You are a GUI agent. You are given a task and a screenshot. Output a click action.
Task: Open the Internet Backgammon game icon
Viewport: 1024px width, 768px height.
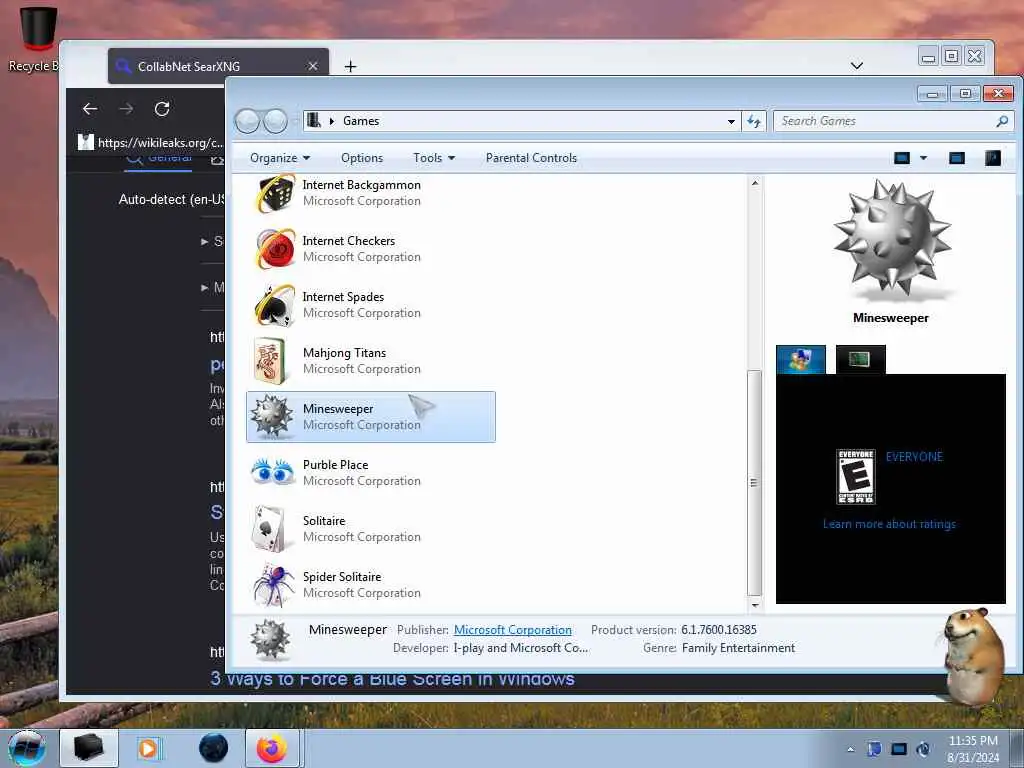tap(275, 193)
